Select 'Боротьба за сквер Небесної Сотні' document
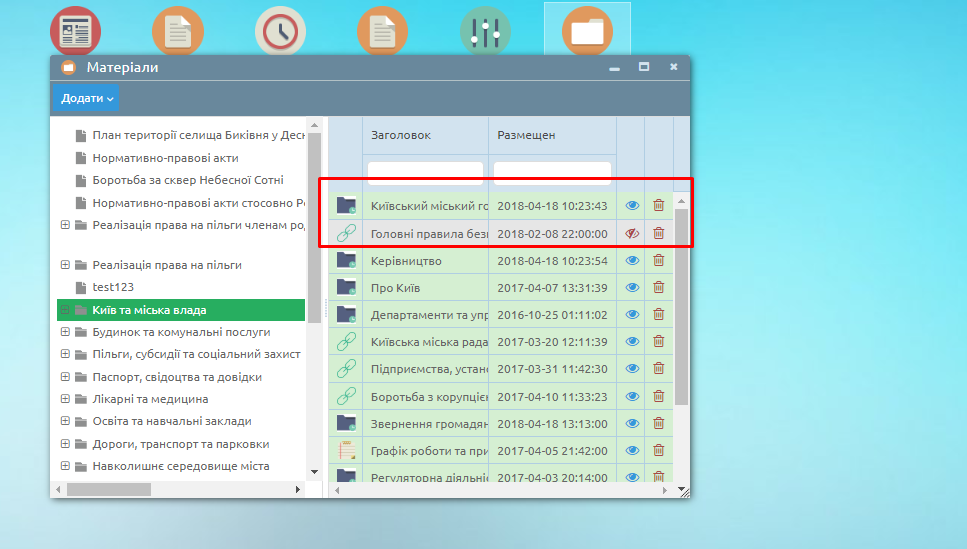The image size is (967, 549). click(x=187, y=180)
